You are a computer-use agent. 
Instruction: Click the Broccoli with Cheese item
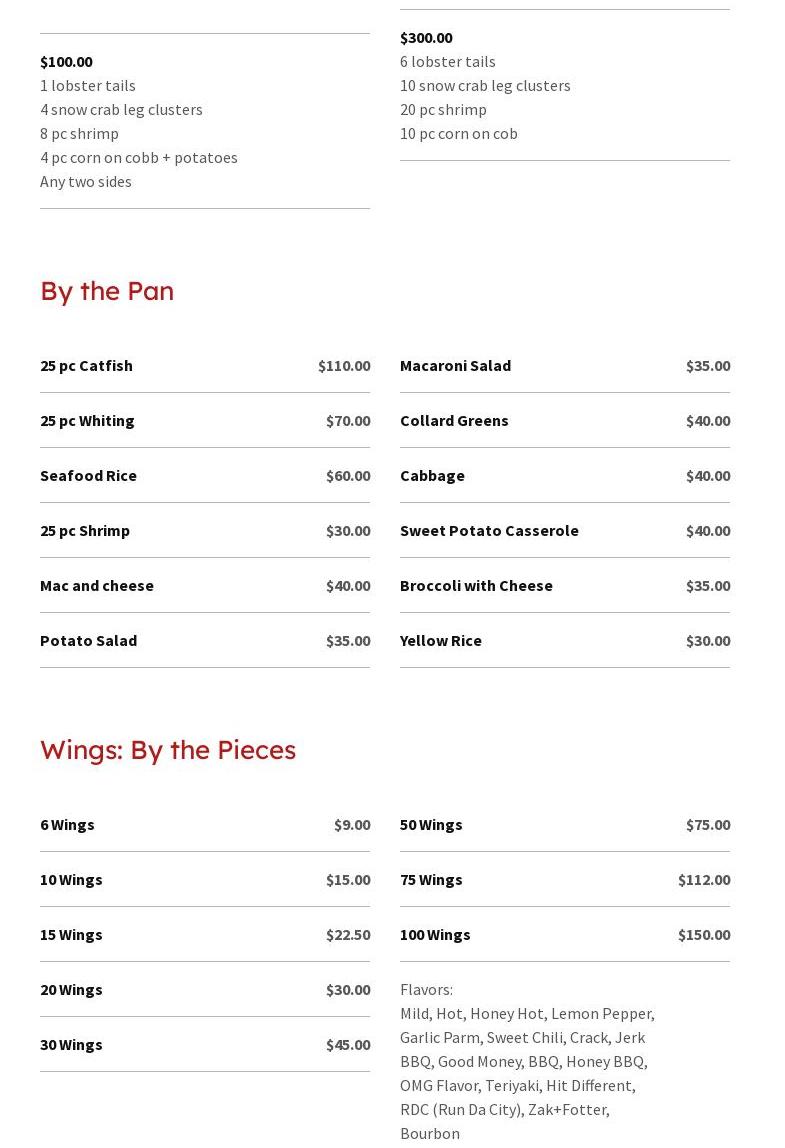pos(476,586)
